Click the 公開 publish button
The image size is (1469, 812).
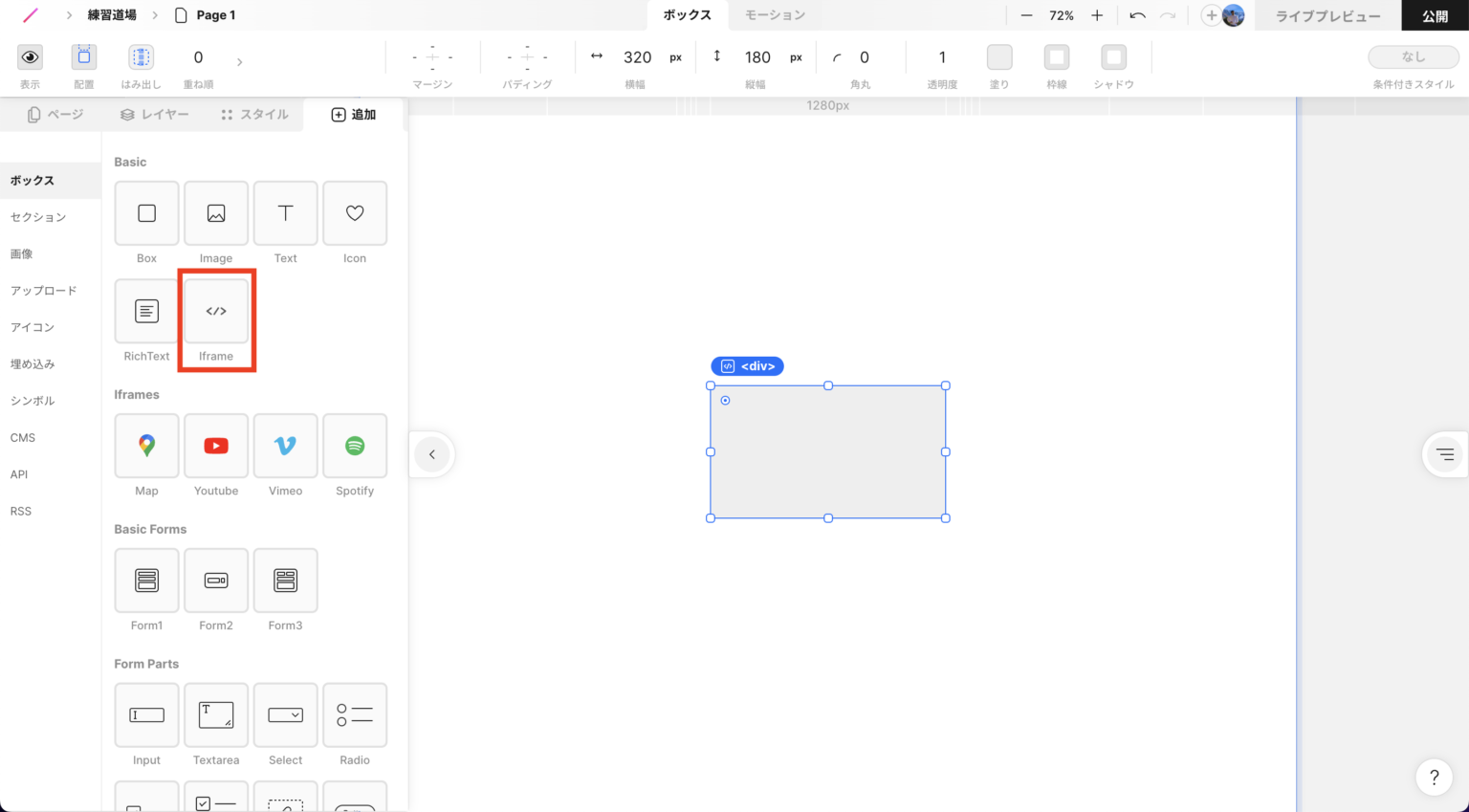tap(1435, 15)
